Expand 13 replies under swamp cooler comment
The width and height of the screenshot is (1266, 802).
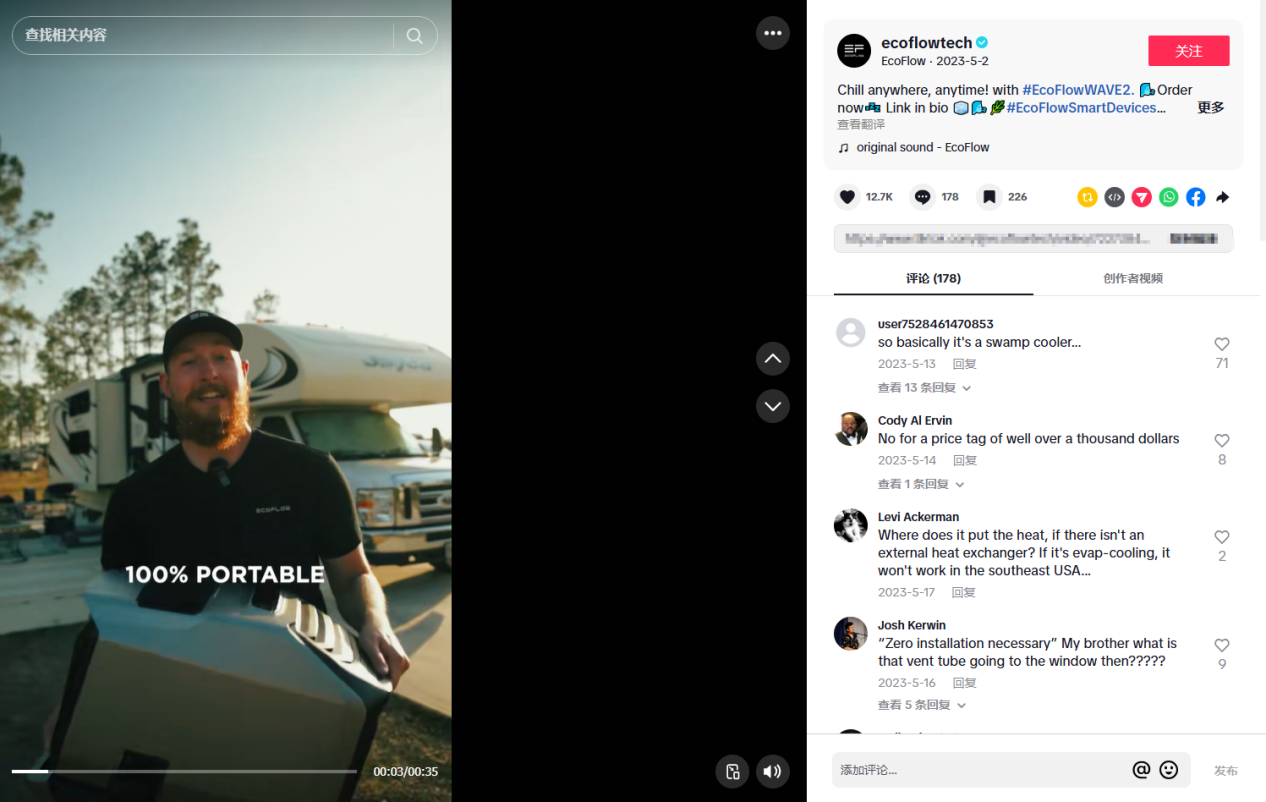[x=924, y=388]
